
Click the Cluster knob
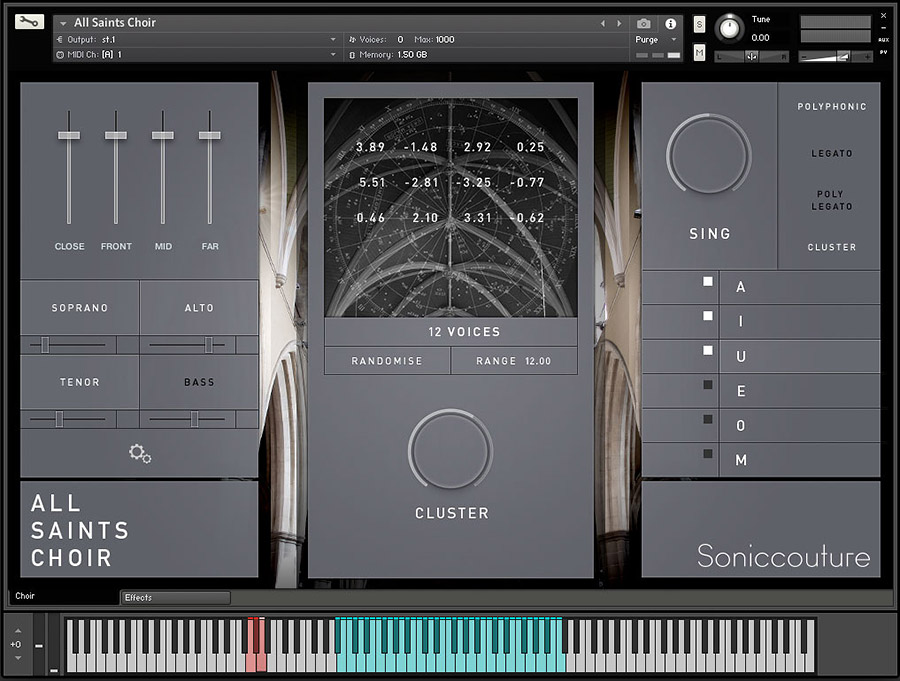coord(450,450)
